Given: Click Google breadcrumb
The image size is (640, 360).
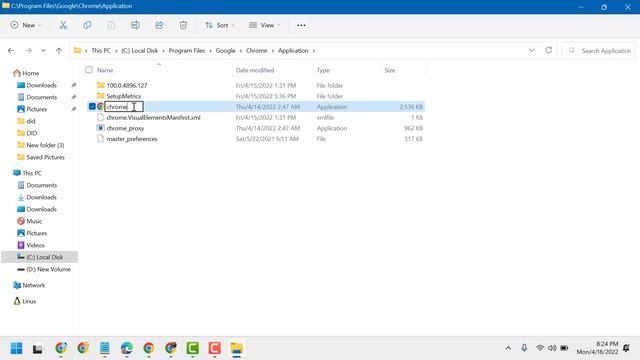Looking at the screenshot, I should pyautogui.click(x=225, y=51).
